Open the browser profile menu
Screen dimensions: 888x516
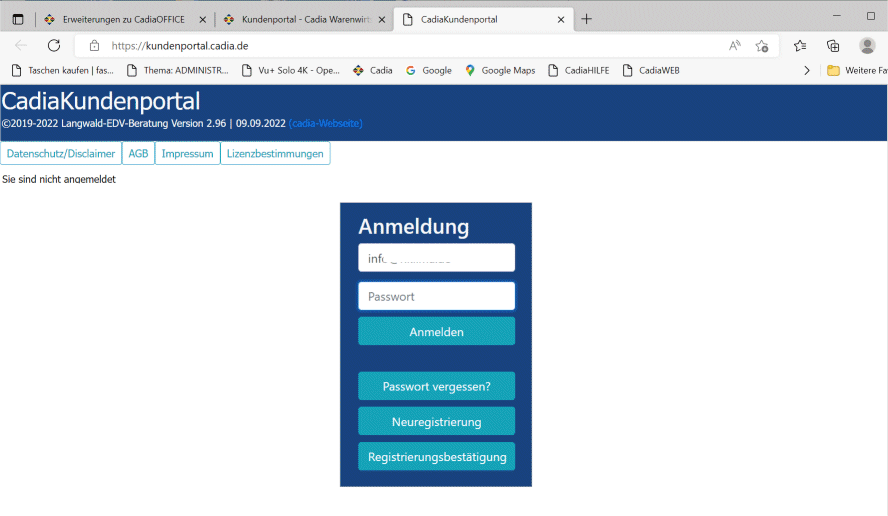[867, 46]
